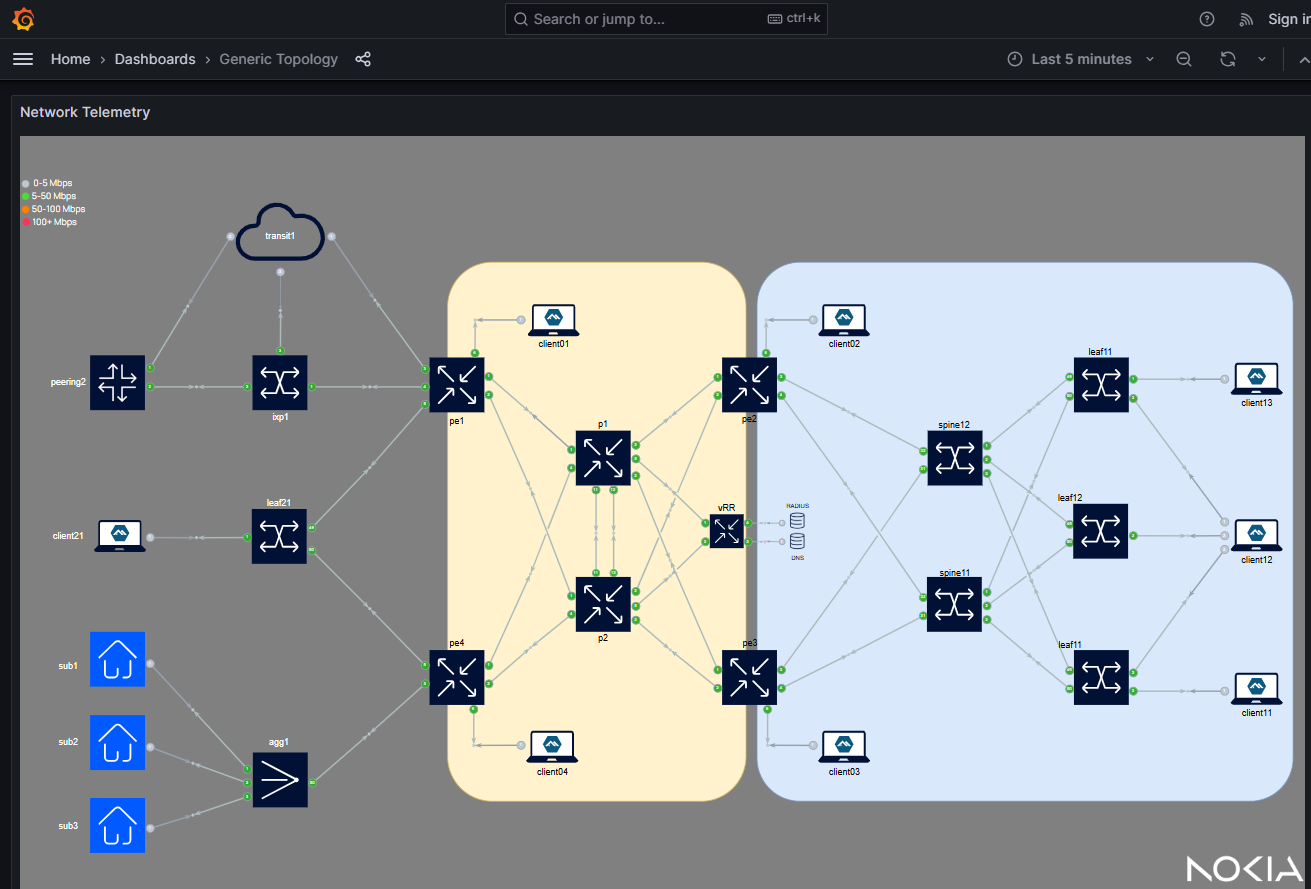The width and height of the screenshot is (1311, 889).
Task: Click the vRR route reflector node
Action: click(727, 531)
